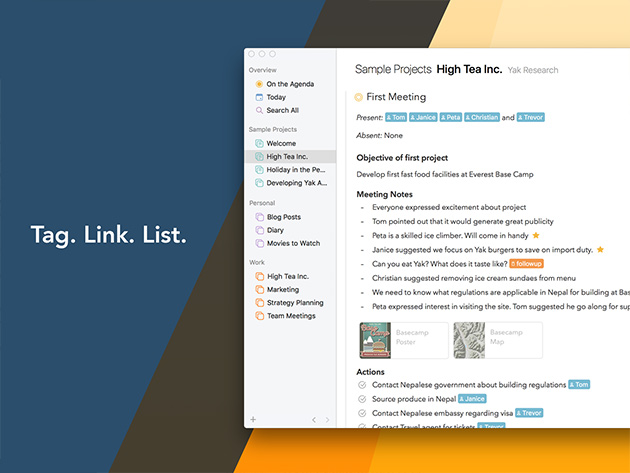Open the Basecamp Map attachment
The width and height of the screenshot is (630, 473).
coord(498,340)
